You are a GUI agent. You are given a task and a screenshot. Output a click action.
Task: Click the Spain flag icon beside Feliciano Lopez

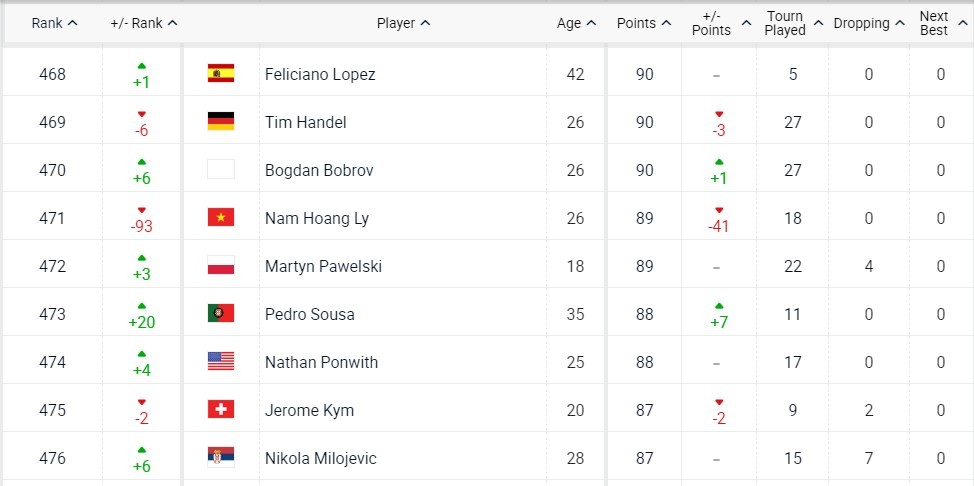pyautogui.click(x=220, y=73)
